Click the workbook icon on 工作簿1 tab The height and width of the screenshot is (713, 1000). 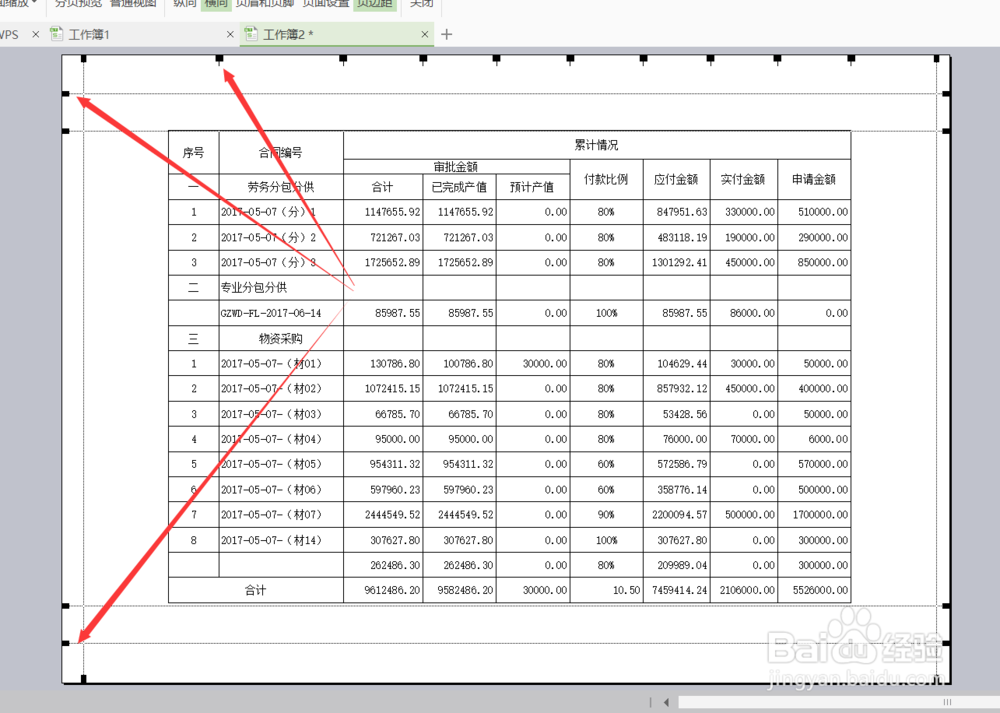tap(56, 34)
